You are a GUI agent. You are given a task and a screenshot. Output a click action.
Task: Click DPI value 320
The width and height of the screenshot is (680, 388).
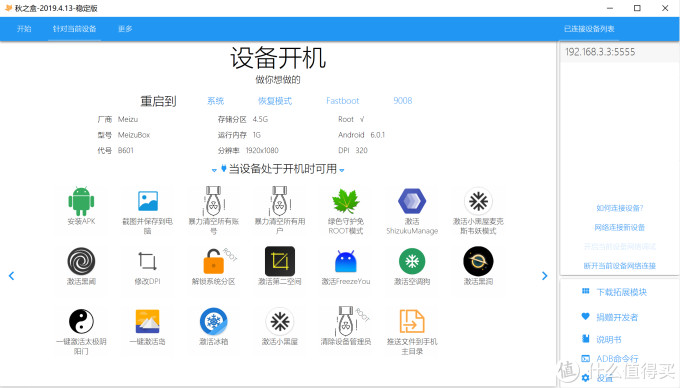[362, 150]
